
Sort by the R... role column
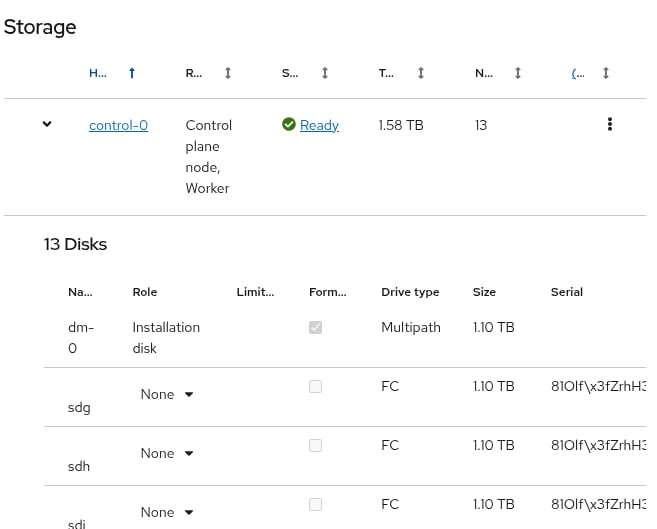(x=228, y=73)
